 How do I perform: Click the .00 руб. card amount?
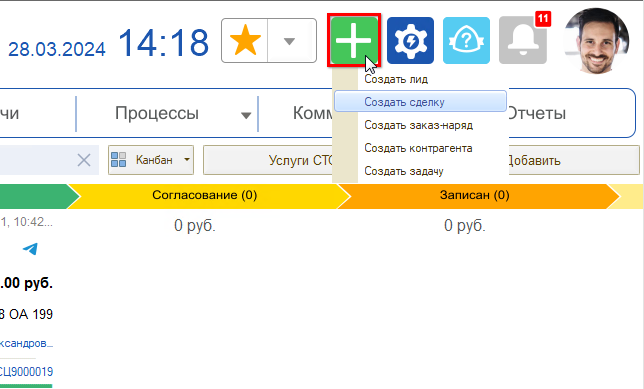[26, 283]
